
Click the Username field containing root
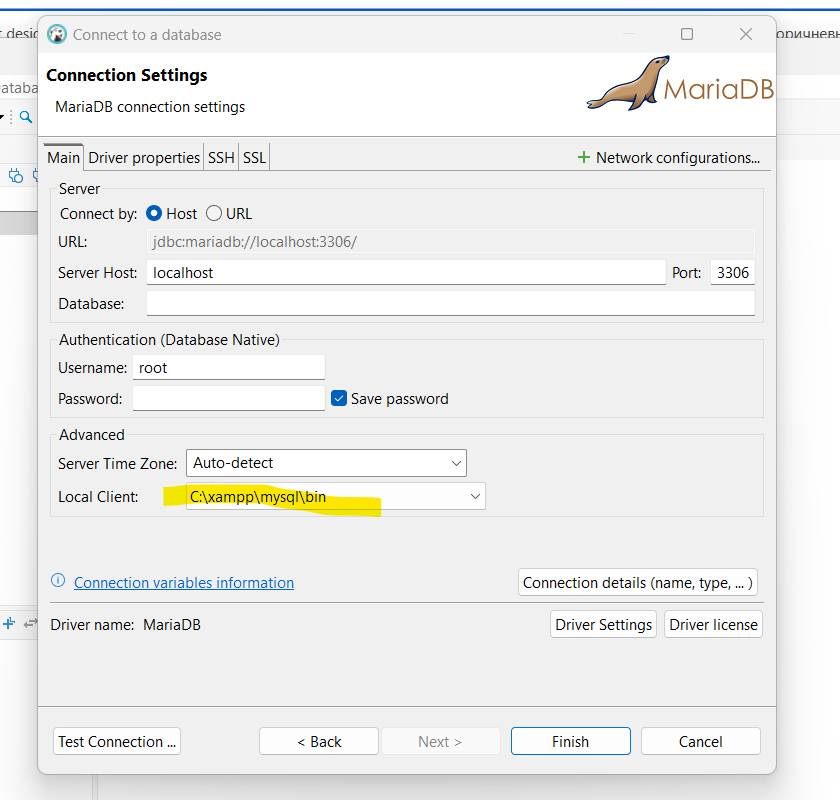tap(229, 368)
